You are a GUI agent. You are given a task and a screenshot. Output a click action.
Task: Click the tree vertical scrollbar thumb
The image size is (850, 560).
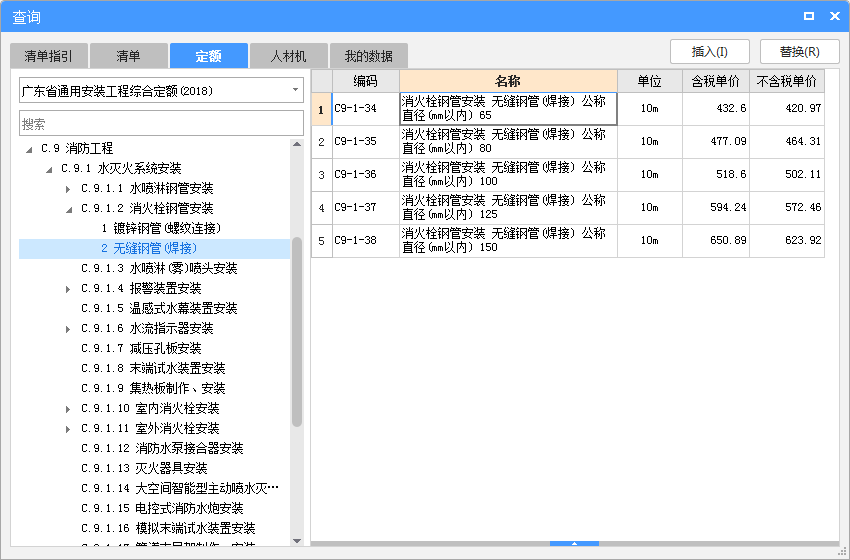(x=297, y=332)
